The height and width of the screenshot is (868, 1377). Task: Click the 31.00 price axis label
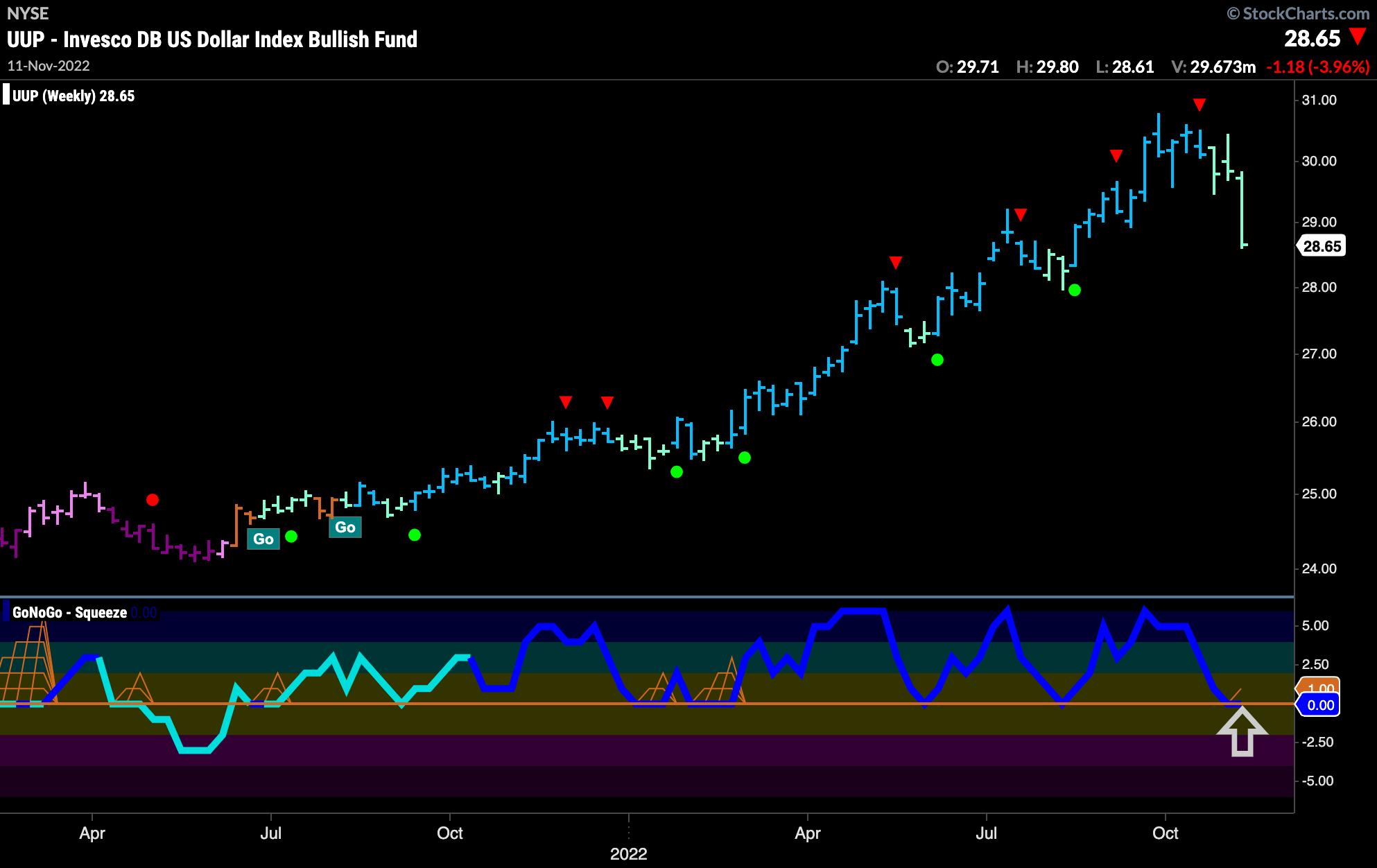[x=1319, y=100]
